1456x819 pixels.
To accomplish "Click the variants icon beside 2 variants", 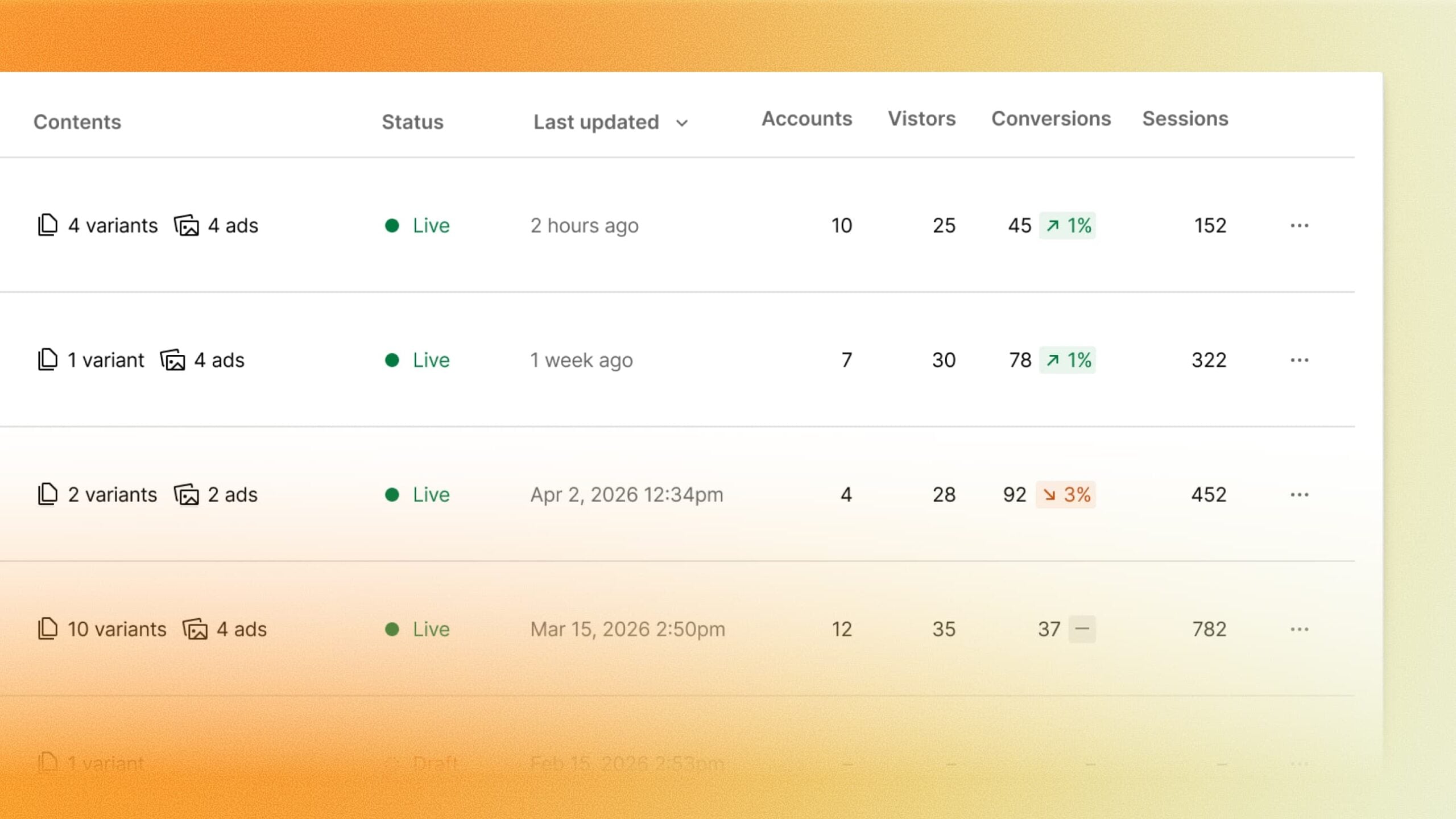I will coord(48,494).
